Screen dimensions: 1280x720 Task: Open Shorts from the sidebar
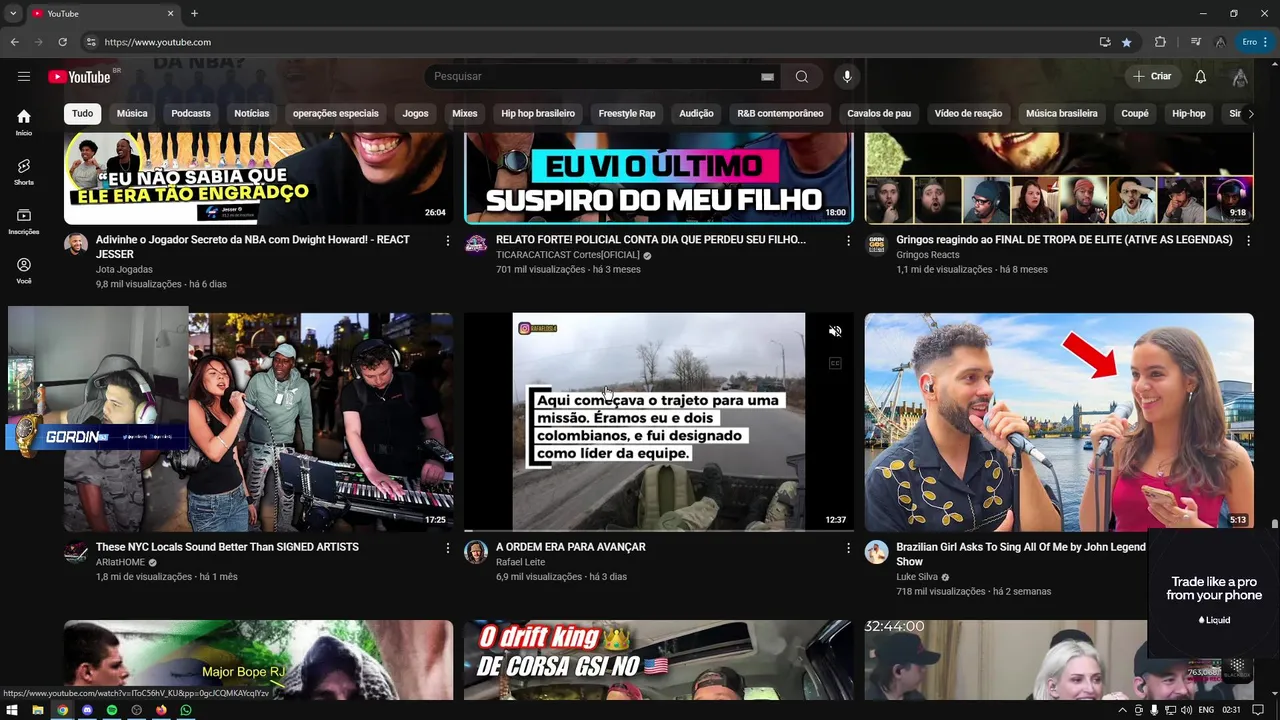(24, 172)
